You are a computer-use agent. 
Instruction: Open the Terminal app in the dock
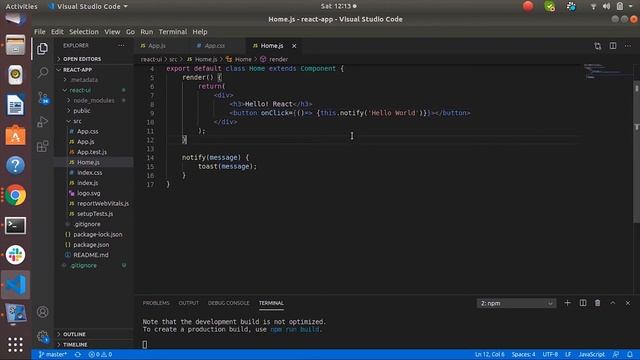pyautogui.click(x=16, y=225)
